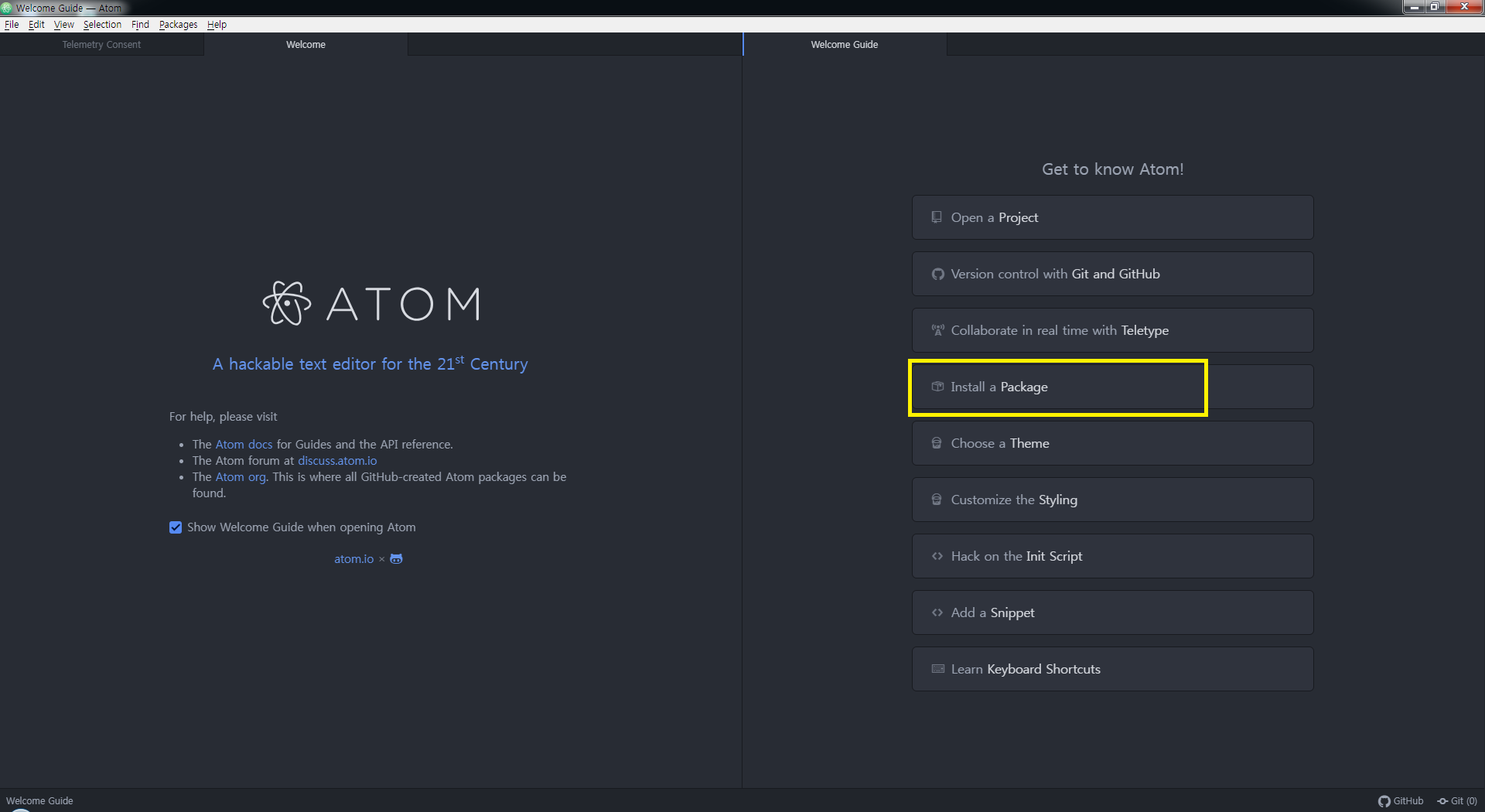Image resolution: width=1485 pixels, height=812 pixels.
Task: Click the Atom logo in the Welcome pane
Action: tap(371, 303)
